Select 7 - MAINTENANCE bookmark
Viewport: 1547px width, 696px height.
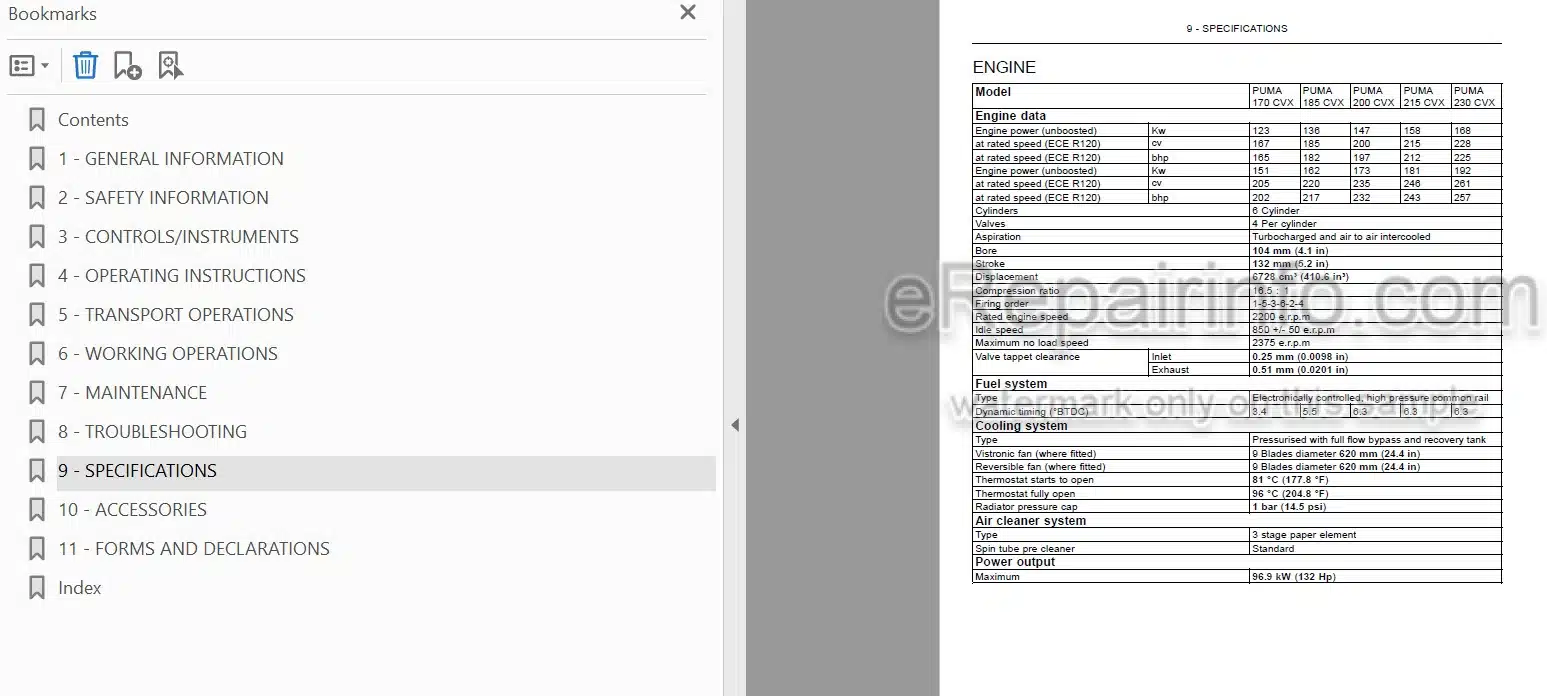(x=132, y=393)
